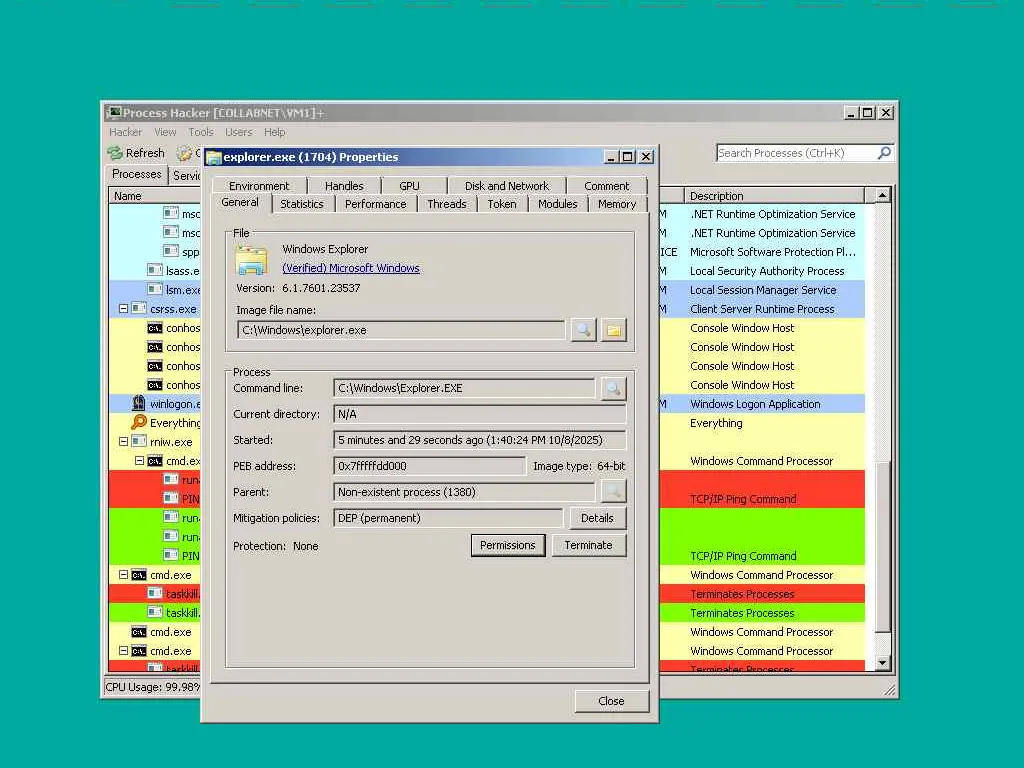Image resolution: width=1024 pixels, height=768 pixels.
Task: Click the CPU Usage status bar entry
Action: pos(153,687)
